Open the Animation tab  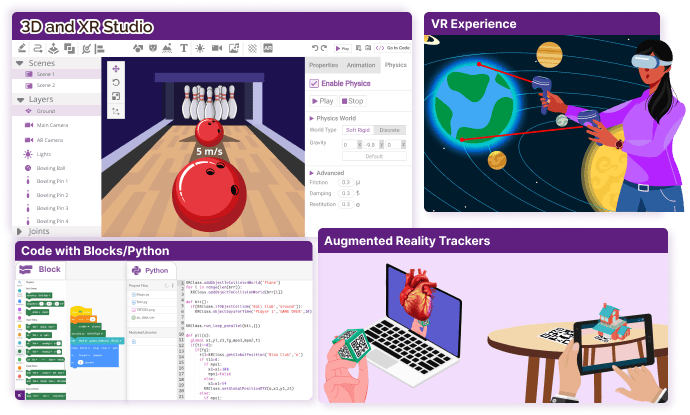[x=361, y=65]
